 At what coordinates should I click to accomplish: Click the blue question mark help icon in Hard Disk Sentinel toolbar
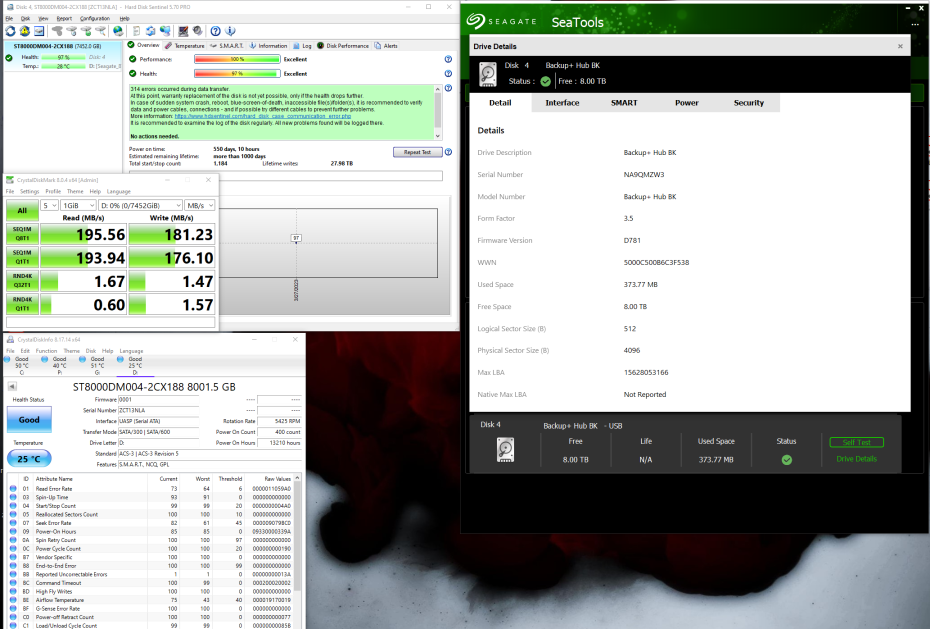tap(216, 31)
